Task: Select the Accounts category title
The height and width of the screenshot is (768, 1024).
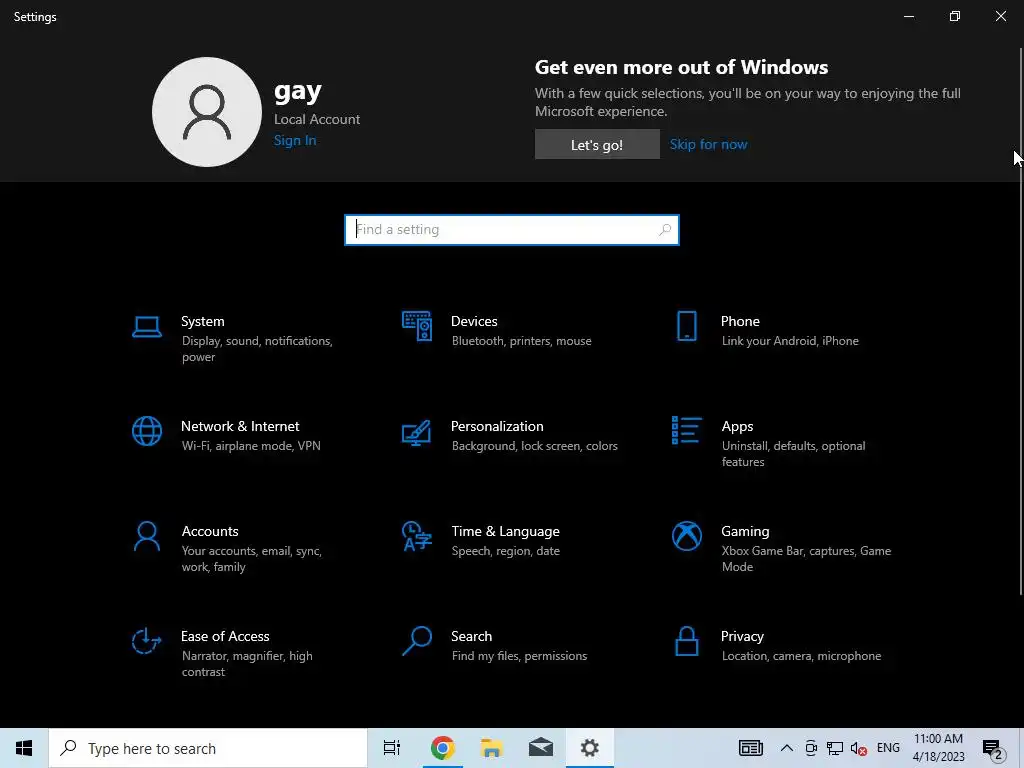Action: coord(210,532)
